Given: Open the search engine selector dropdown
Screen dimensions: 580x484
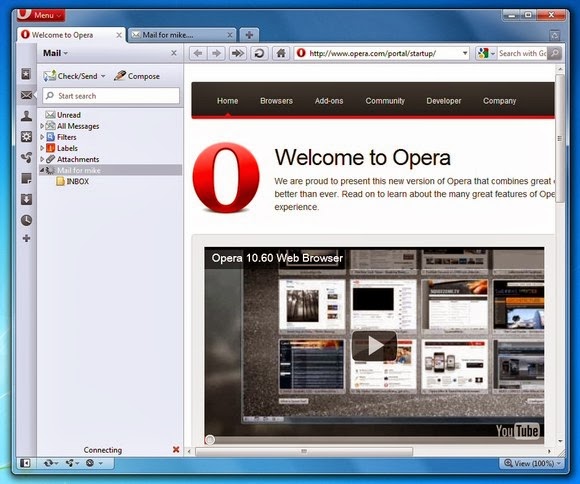Looking at the screenshot, I should 486,53.
